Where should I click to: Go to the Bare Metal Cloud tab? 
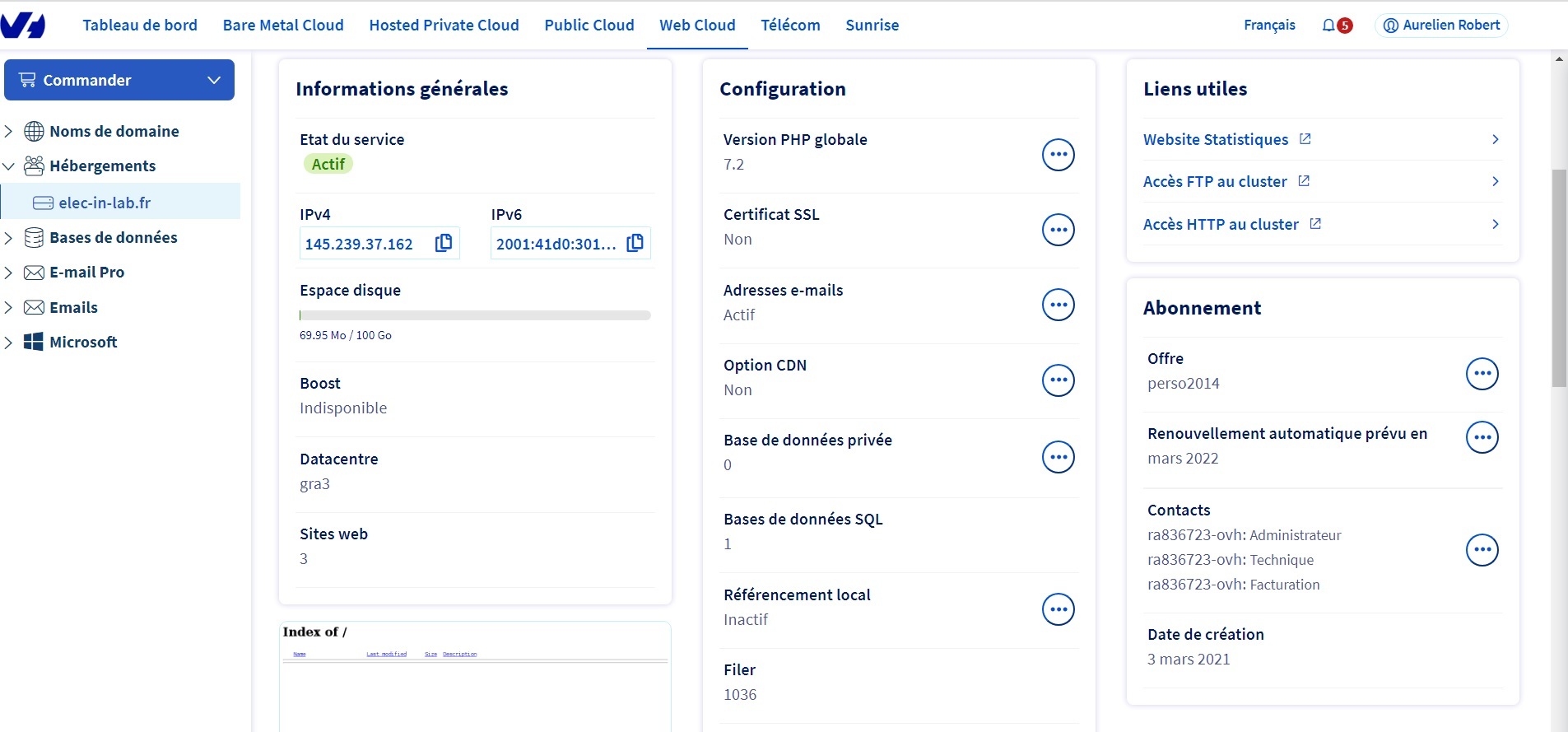tap(283, 26)
